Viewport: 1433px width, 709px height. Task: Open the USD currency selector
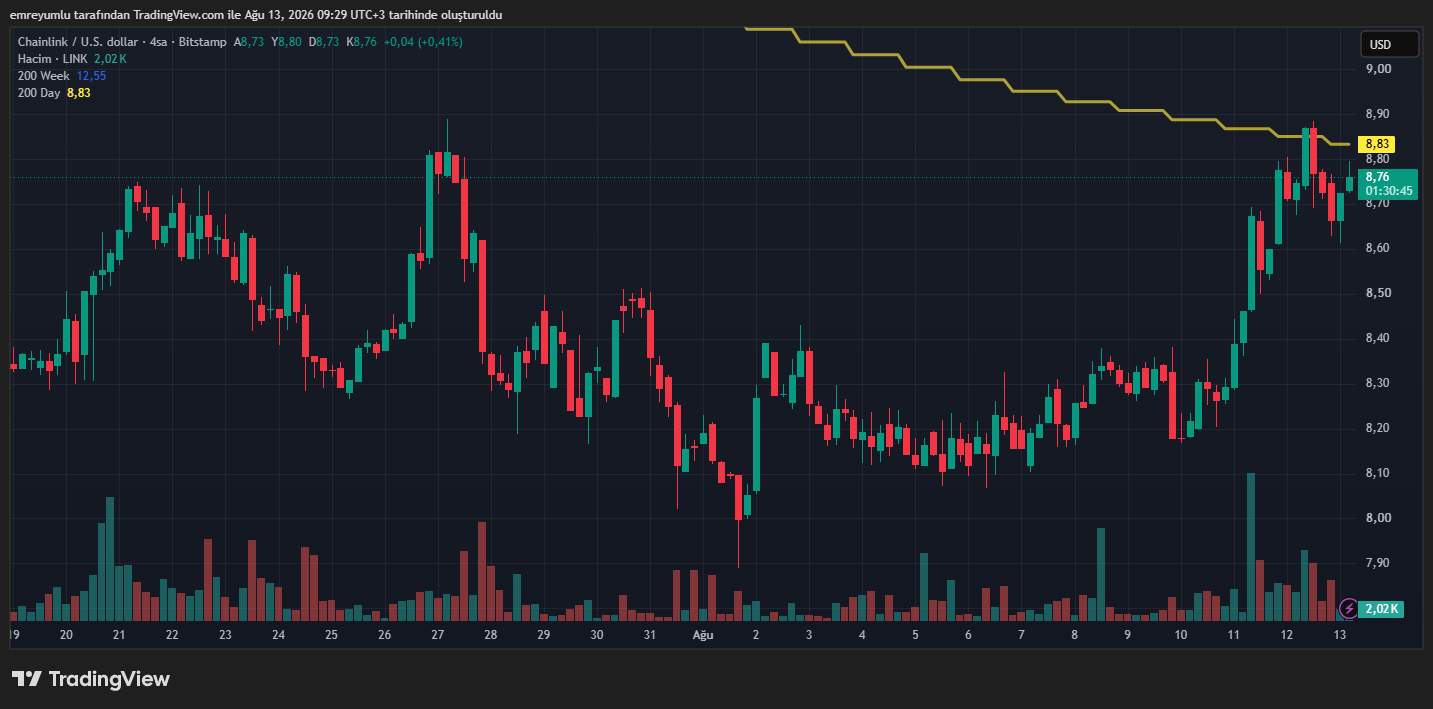[x=1389, y=44]
